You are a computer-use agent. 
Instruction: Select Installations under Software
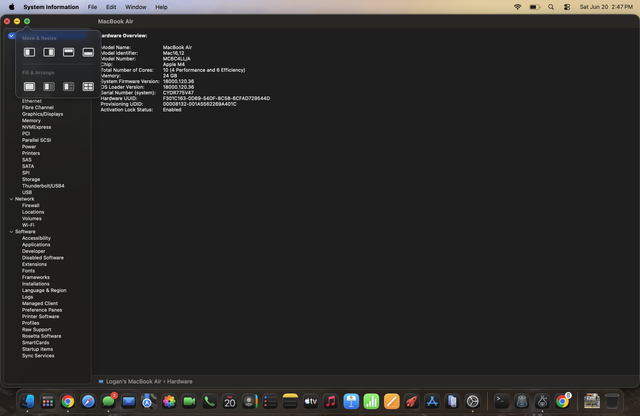click(36, 284)
